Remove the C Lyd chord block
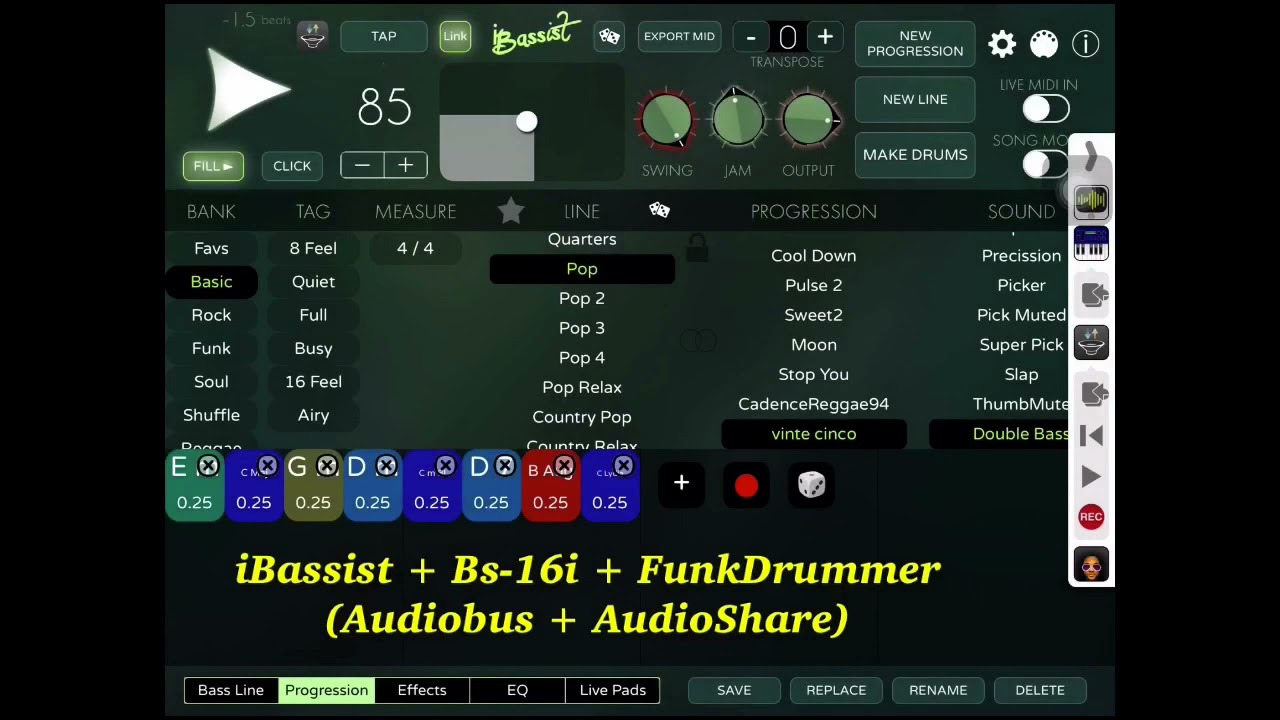 pos(623,466)
